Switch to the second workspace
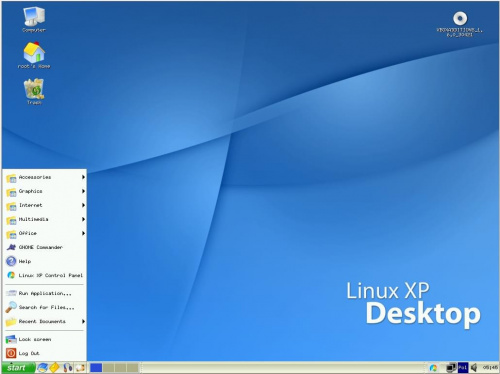This screenshot has width=500, height=374. pyautogui.click(x=108, y=368)
